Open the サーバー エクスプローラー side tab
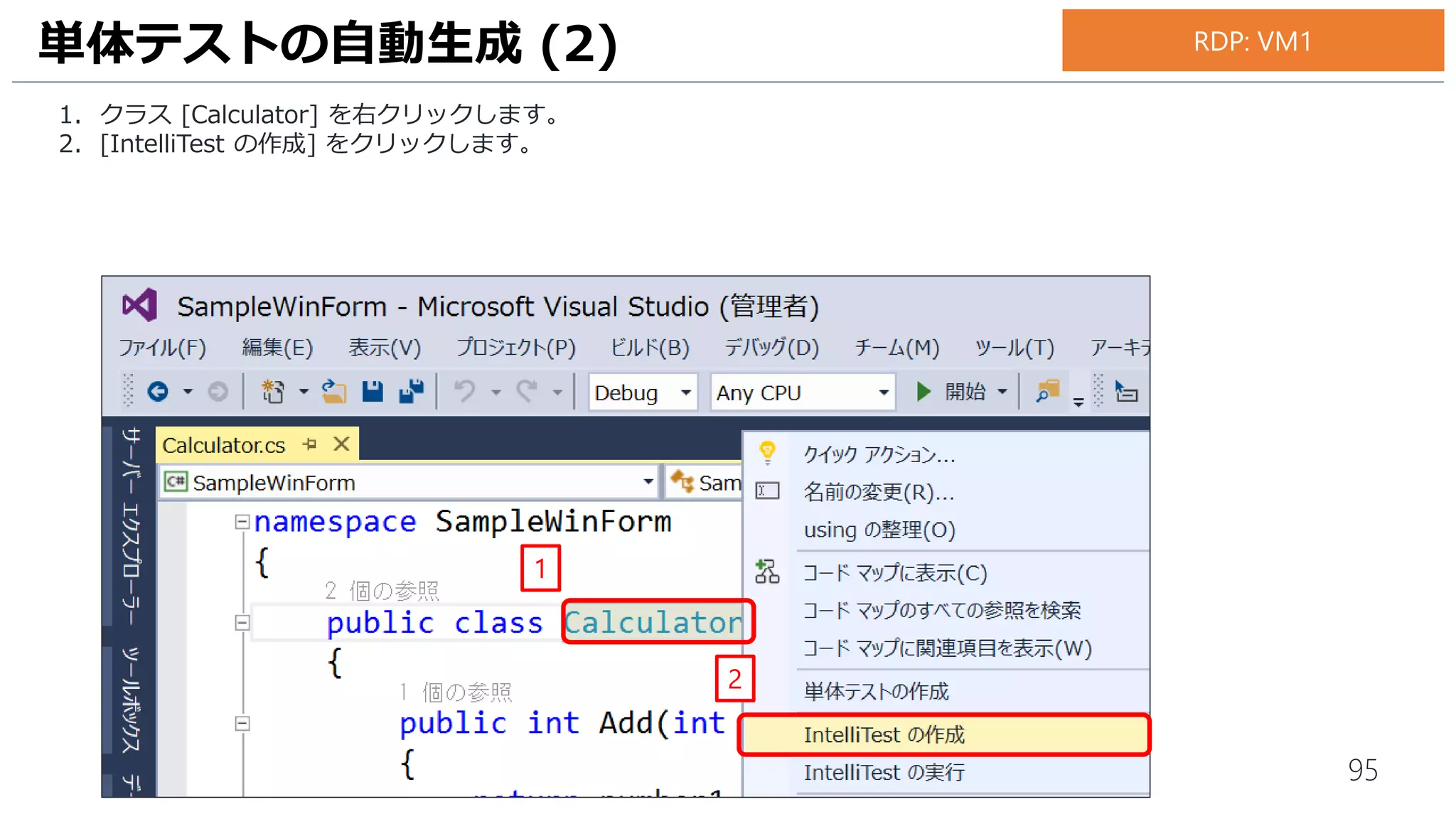The width and height of the screenshot is (1456, 819). pyautogui.click(x=132, y=526)
